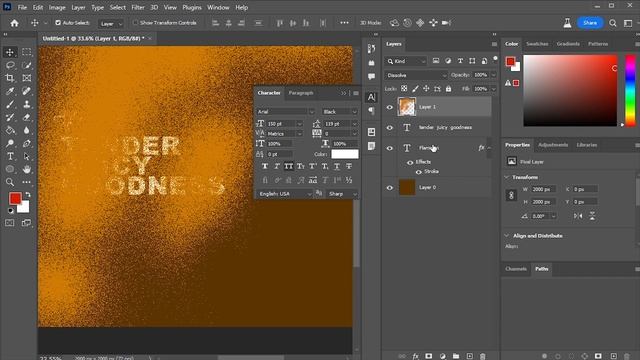Open the Sharp anti-aliasing dropdown
The image size is (640, 360).
click(342, 194)
